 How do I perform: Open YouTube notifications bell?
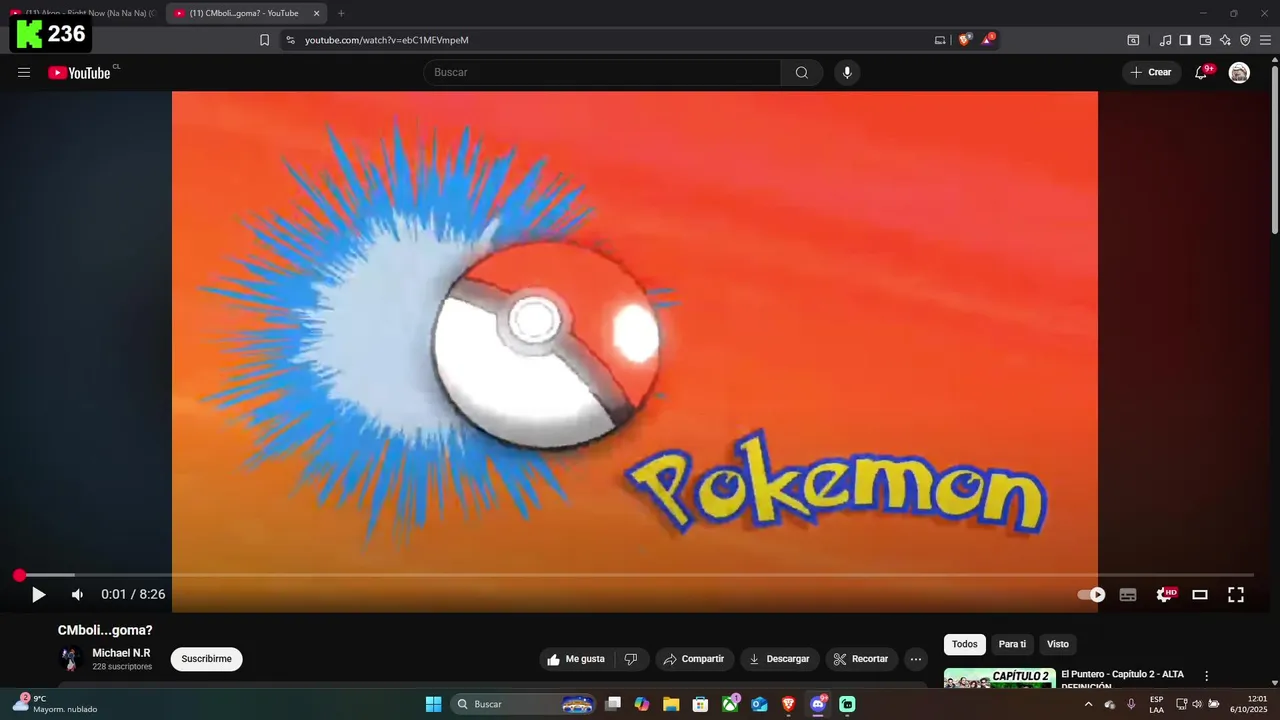click(1201, 72)
